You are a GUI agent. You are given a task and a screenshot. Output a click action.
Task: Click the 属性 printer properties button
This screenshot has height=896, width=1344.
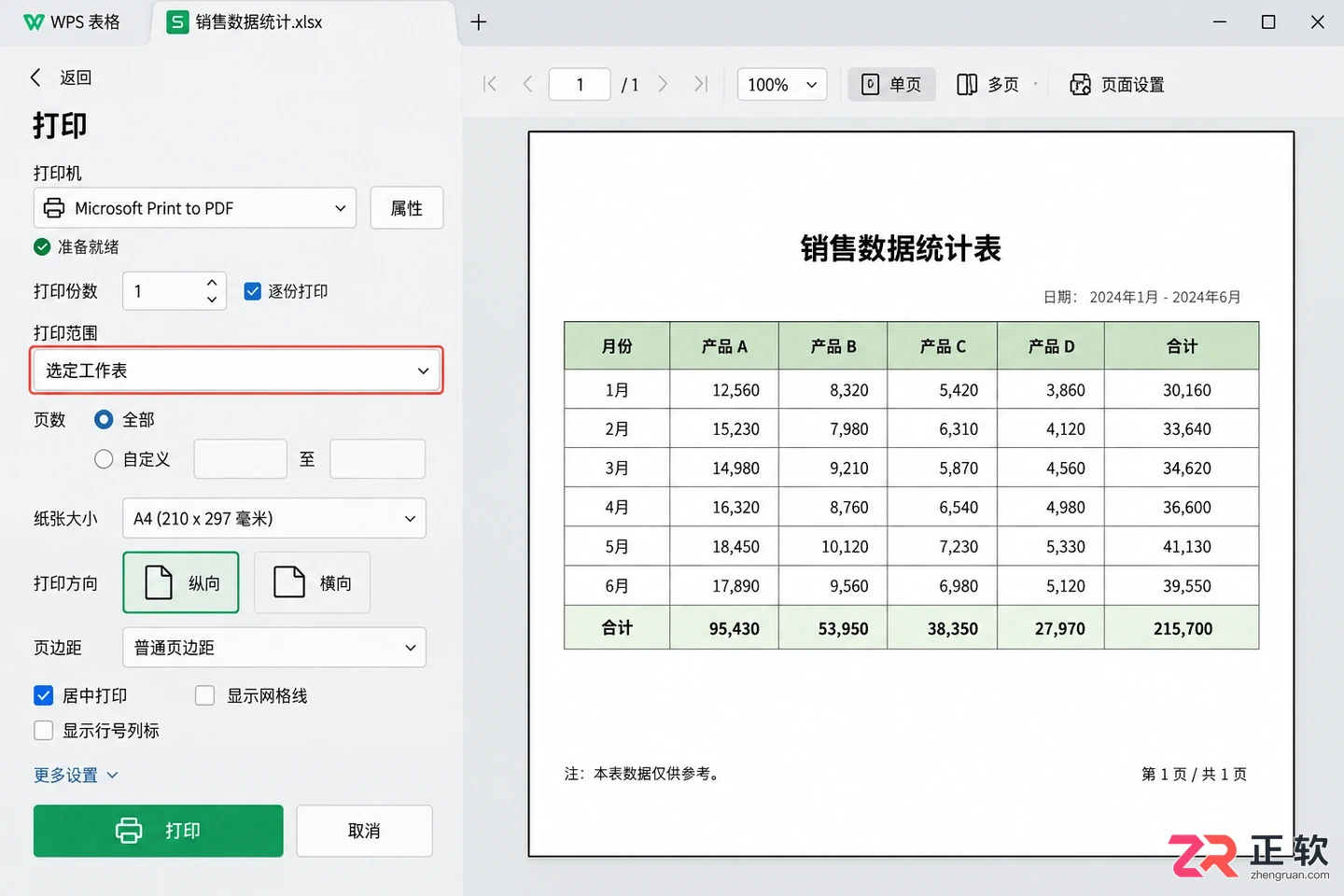(407, 208)
